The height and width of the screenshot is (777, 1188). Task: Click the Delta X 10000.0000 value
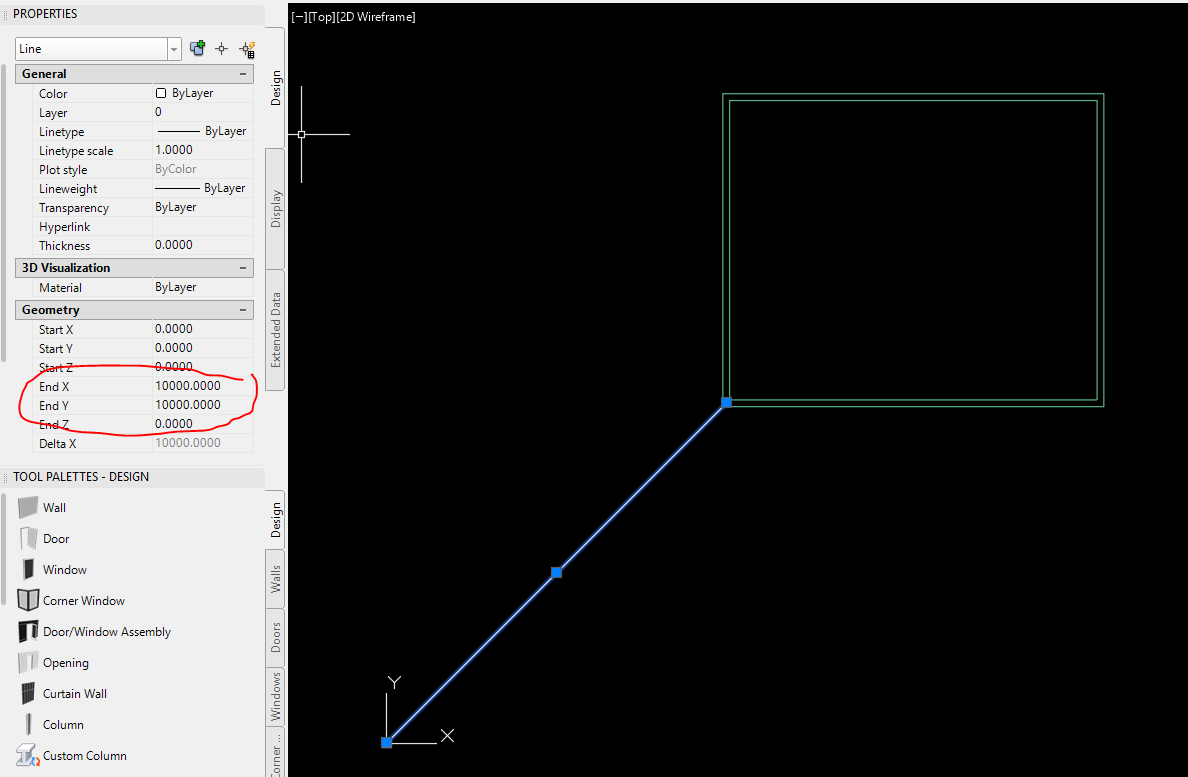[202, 442]
